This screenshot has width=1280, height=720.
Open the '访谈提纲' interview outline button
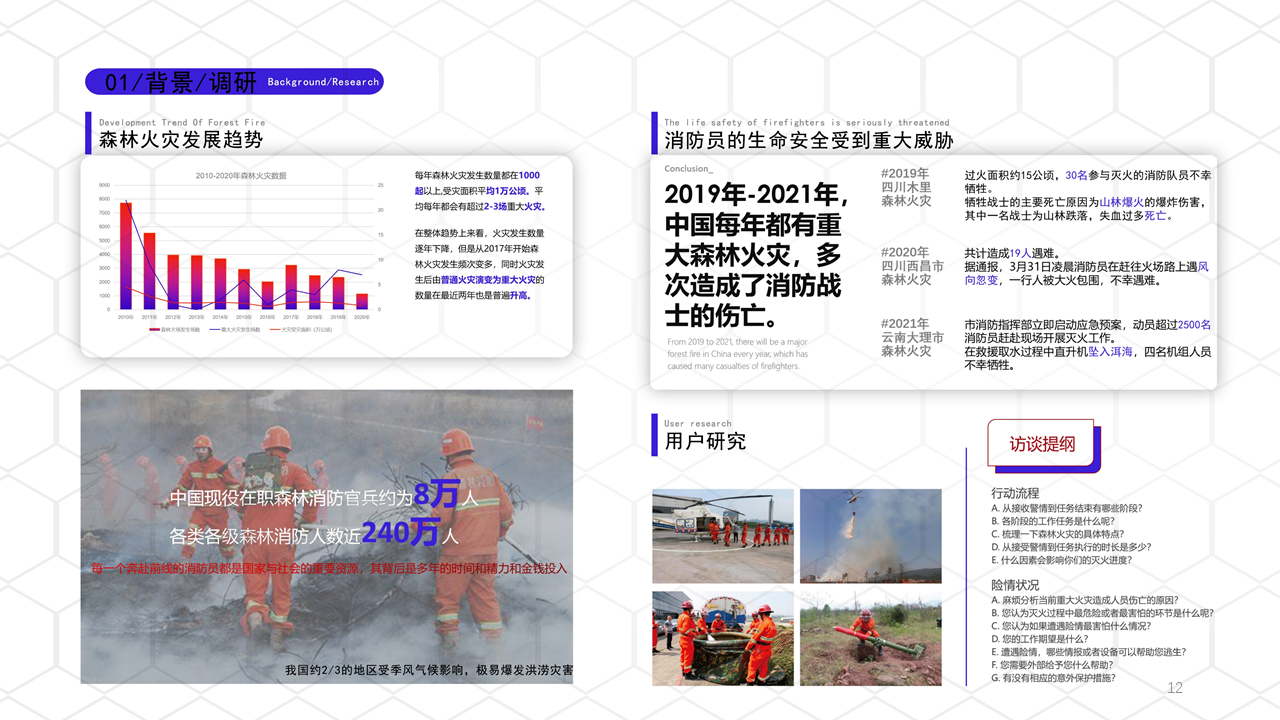[x=1043, y=443]
